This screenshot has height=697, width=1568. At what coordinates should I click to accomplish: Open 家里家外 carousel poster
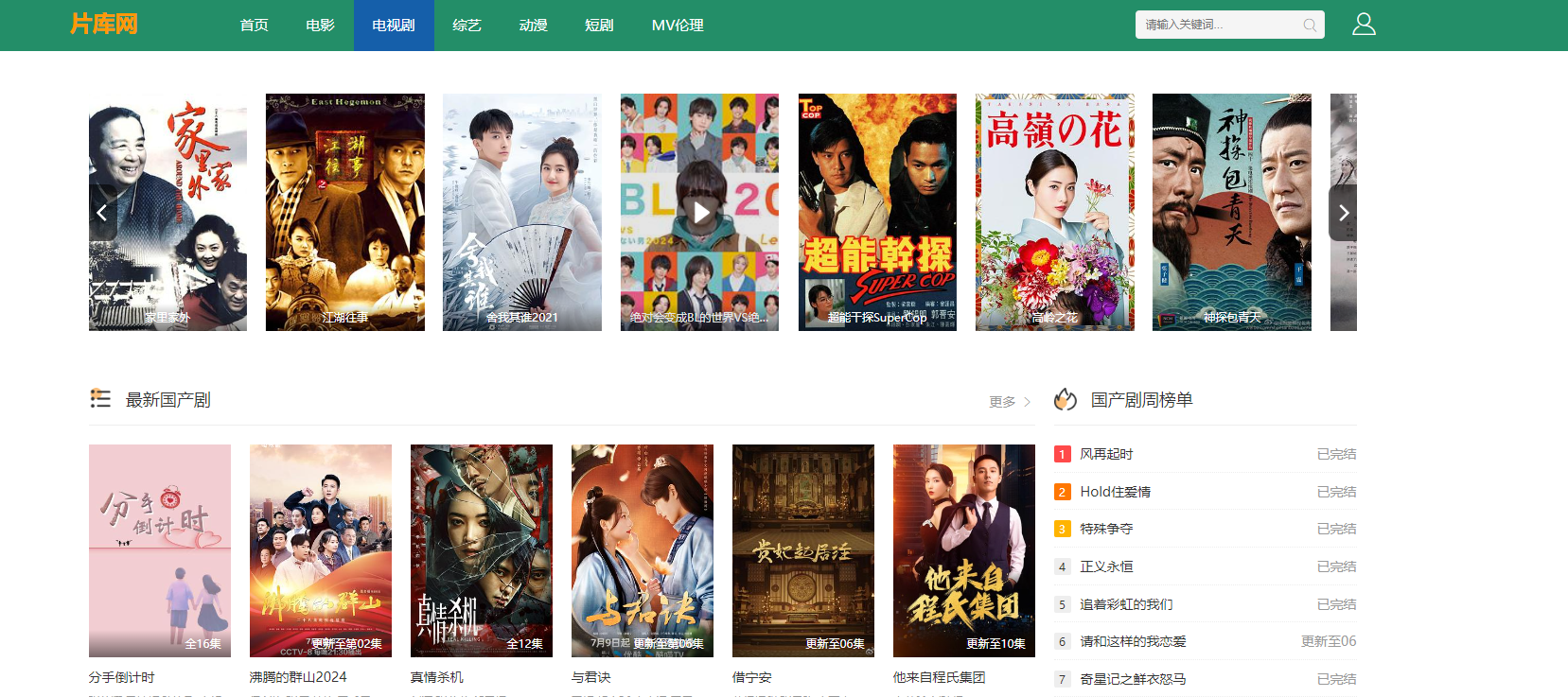pos(167,212)
